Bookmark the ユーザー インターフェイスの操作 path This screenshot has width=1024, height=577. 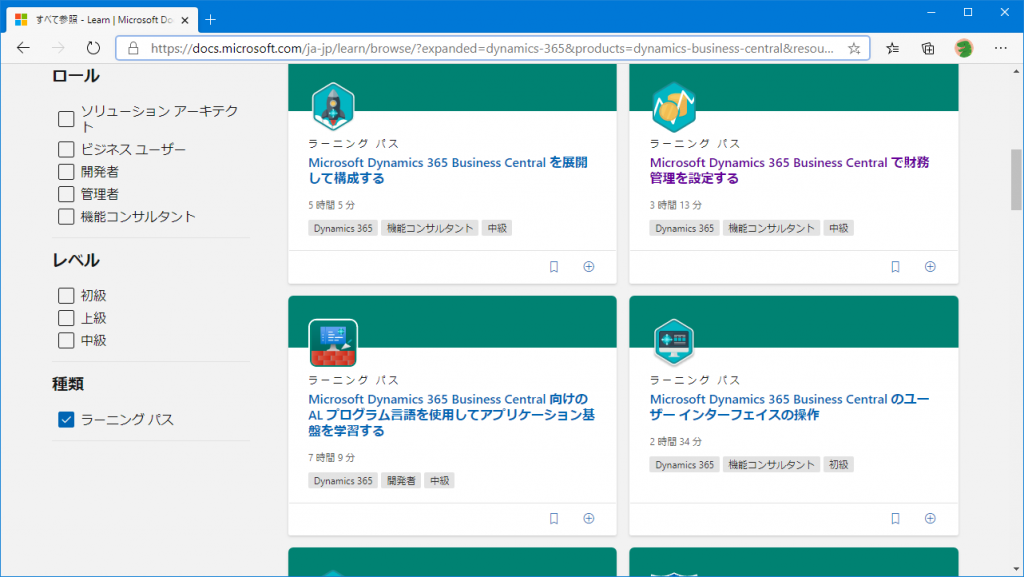[x=895, y=518]
